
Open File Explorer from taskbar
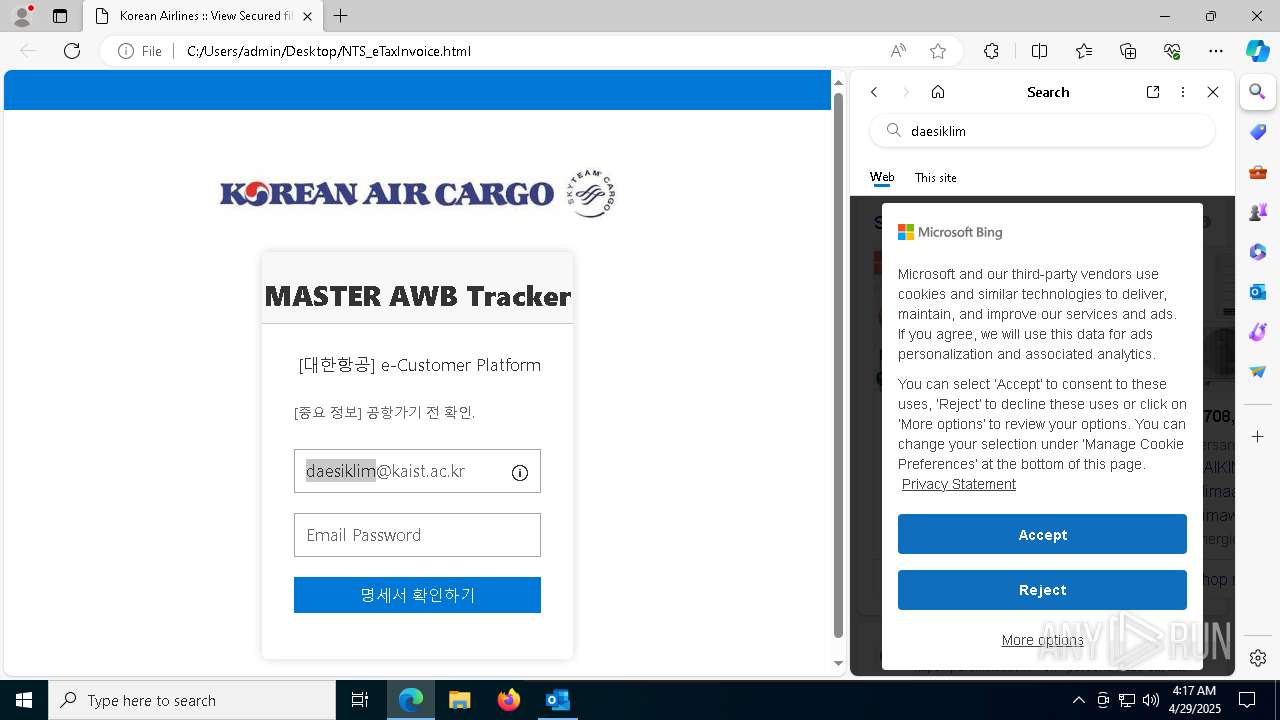coord(459,700)
